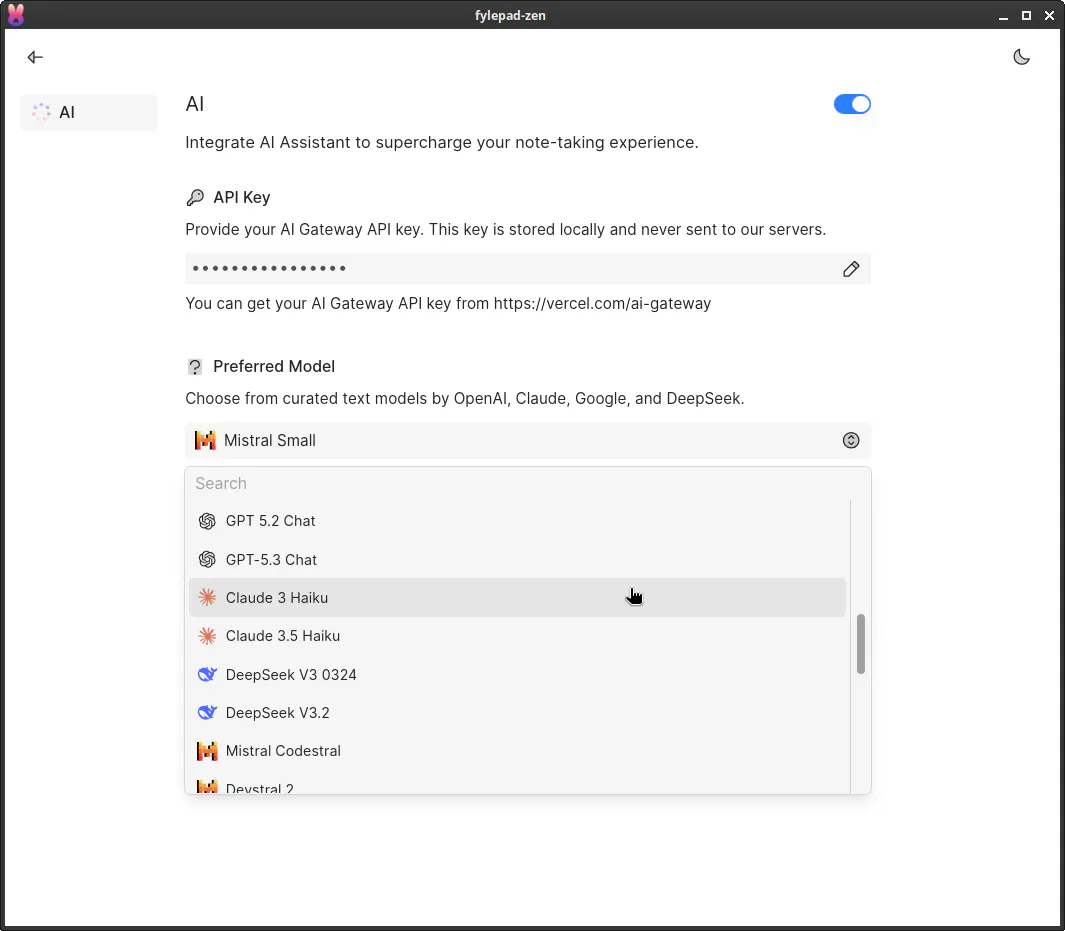Edit API key using the pencil icon
Screen dimensions: 1065x931
[850, 269]
